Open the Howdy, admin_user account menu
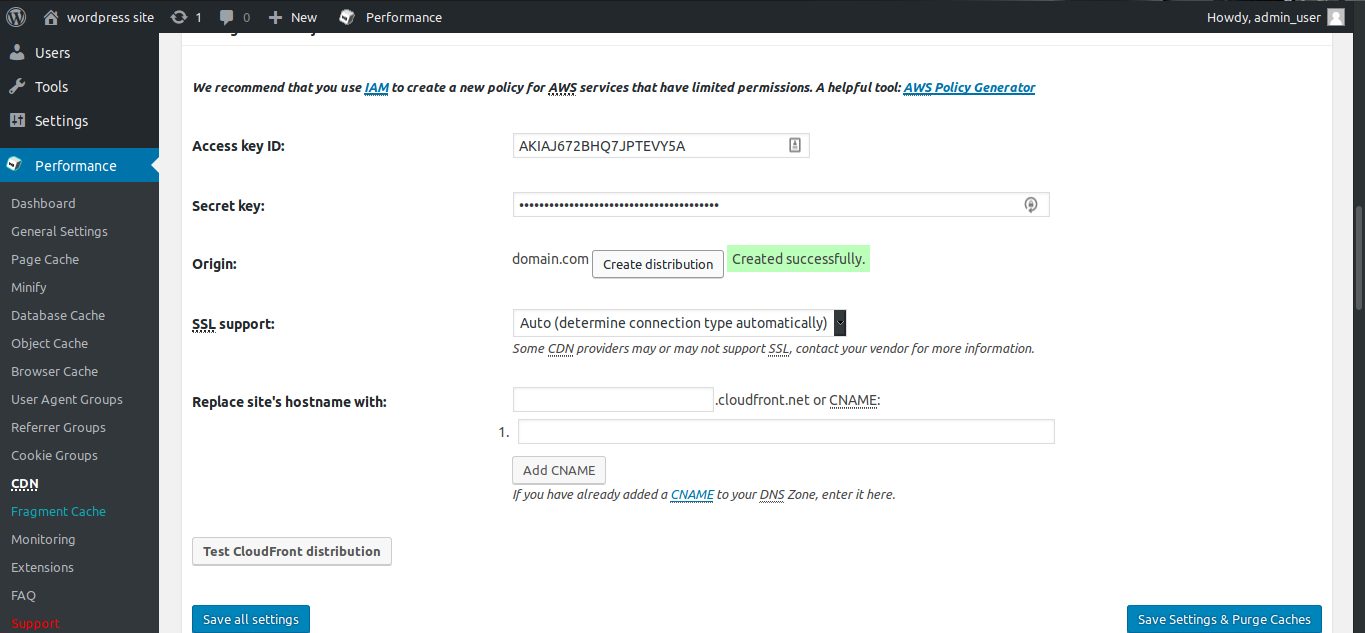This screenshot has height=633, width=1365. [1263, 17]
